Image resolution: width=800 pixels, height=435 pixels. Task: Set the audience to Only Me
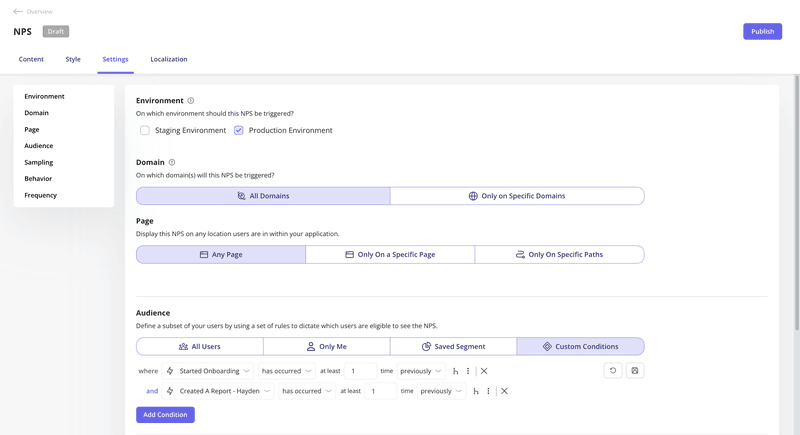(x=327, y=346)
